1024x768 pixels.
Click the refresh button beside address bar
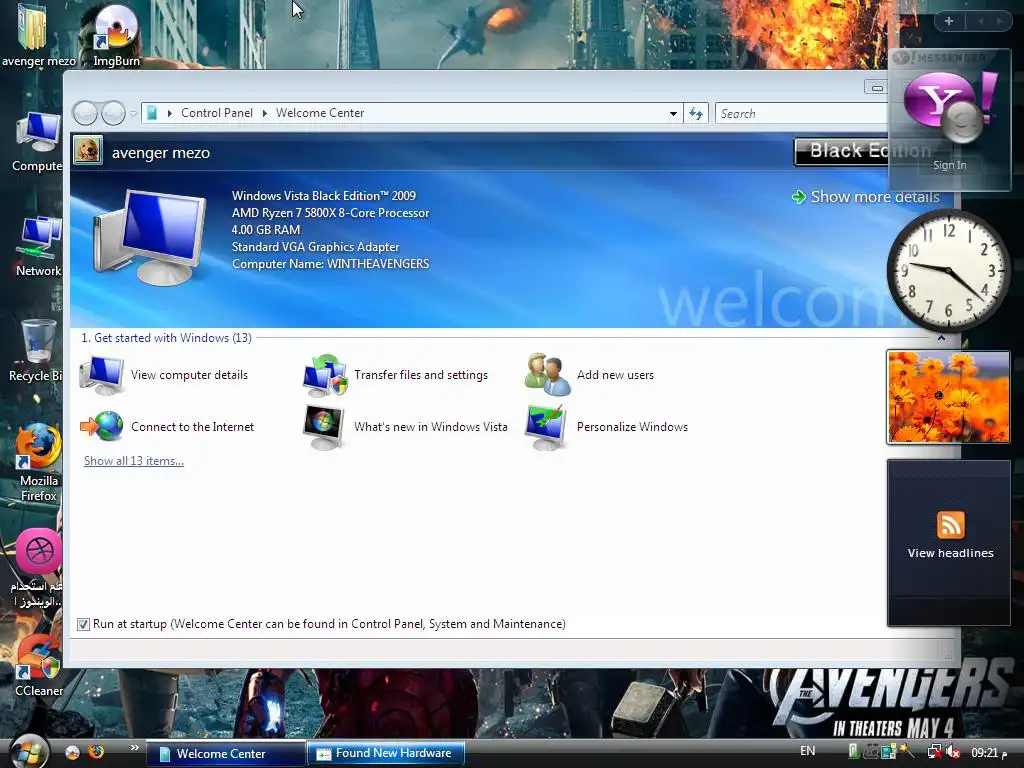coord(696,114)
